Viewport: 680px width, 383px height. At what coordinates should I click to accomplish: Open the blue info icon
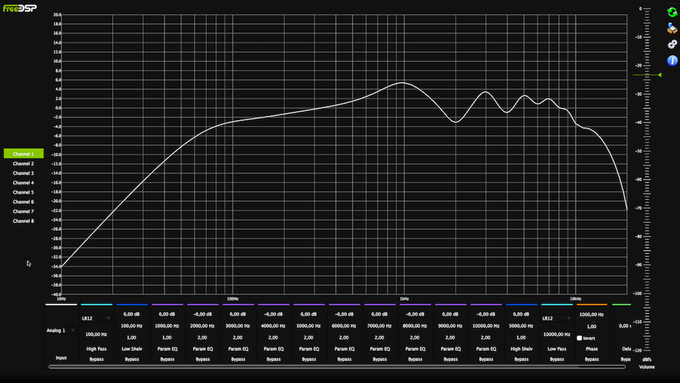point(672,60)
